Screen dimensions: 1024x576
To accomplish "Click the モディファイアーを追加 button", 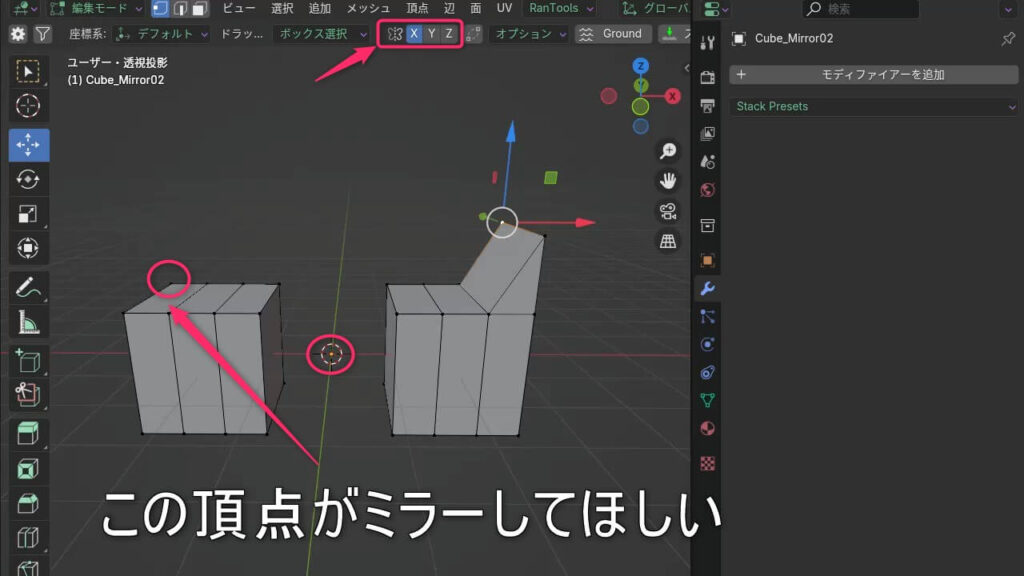I will click(875, 75).
